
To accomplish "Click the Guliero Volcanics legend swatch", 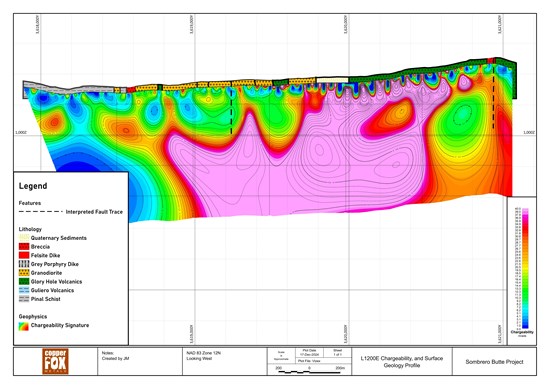I will (24, 290).
